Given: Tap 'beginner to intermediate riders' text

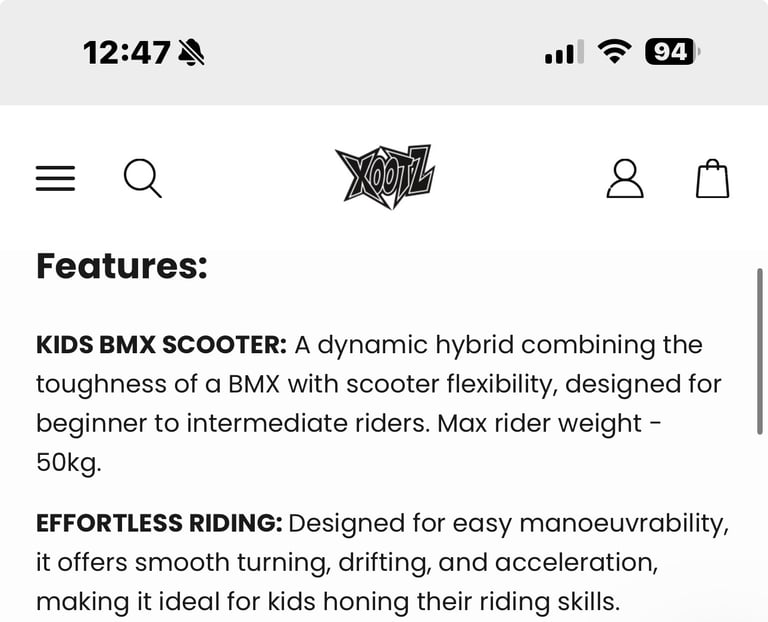Looking at the screenshot, I should click(x=233, y=423).
